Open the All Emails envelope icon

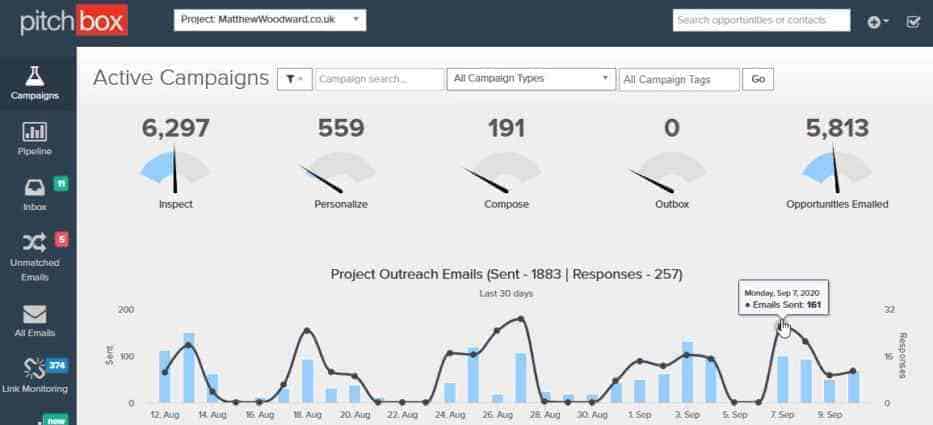point(35,315)
